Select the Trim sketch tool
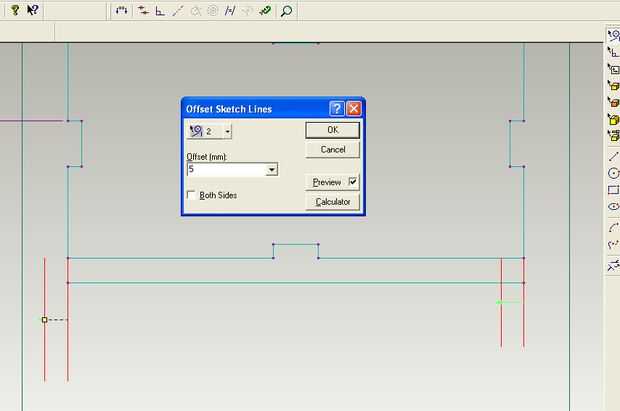Viewport: 620px width, 411px height. tap(613, 265)
